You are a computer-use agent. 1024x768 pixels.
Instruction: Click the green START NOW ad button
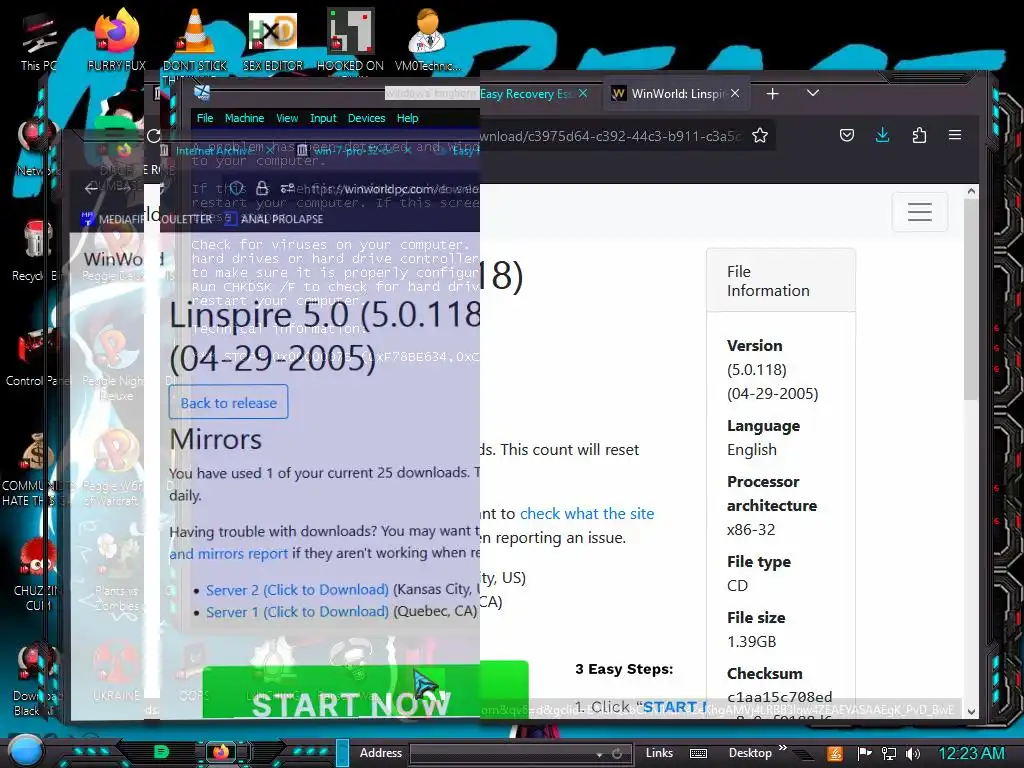(365, 691)
